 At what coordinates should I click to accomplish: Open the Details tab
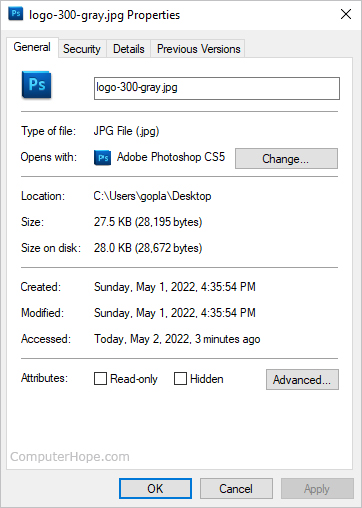pos(129,49)
